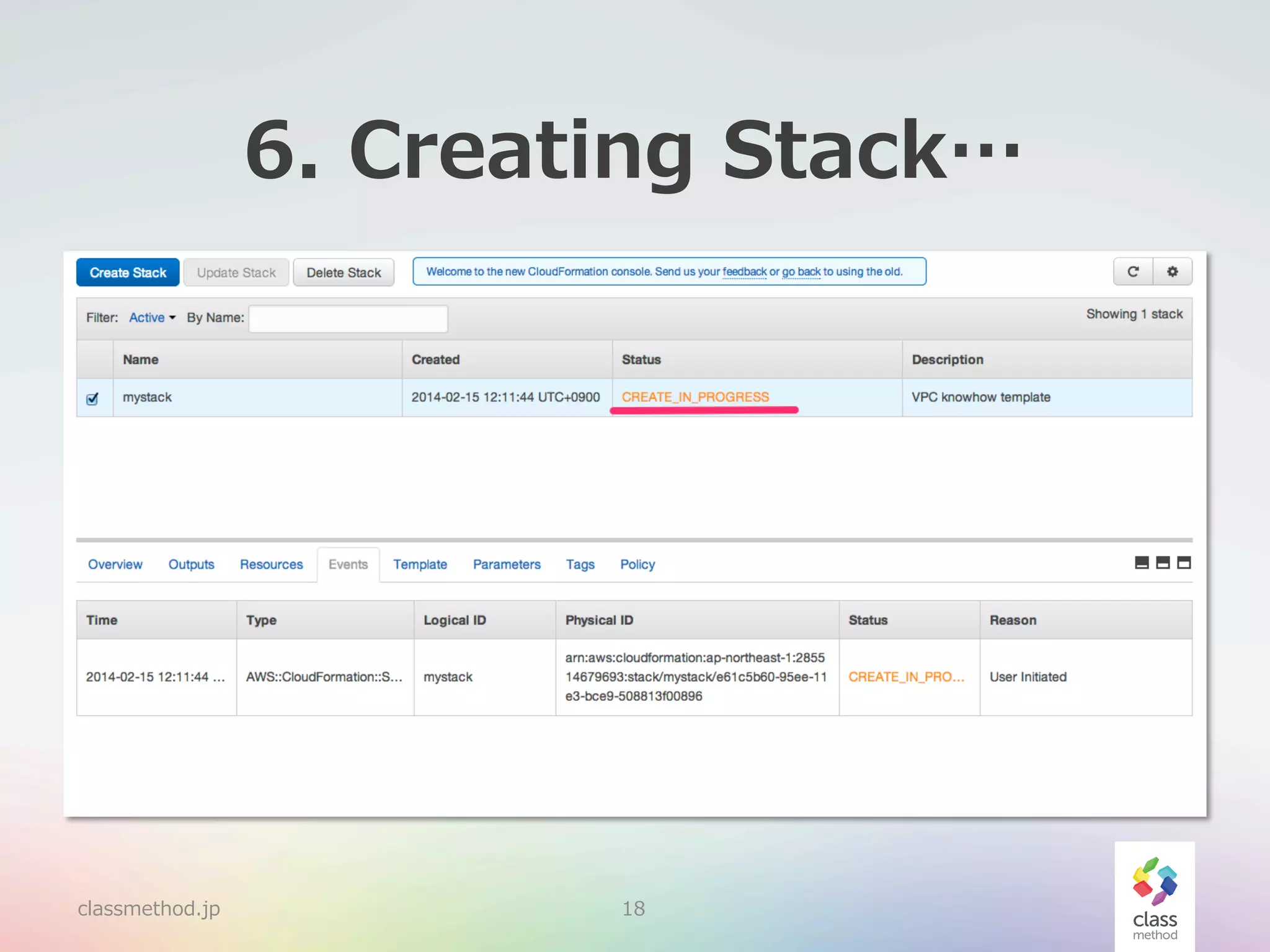This screenshot has height=952, width=1270.
Task: Click mystack in the Logical ID column
Action: [448, 677]
